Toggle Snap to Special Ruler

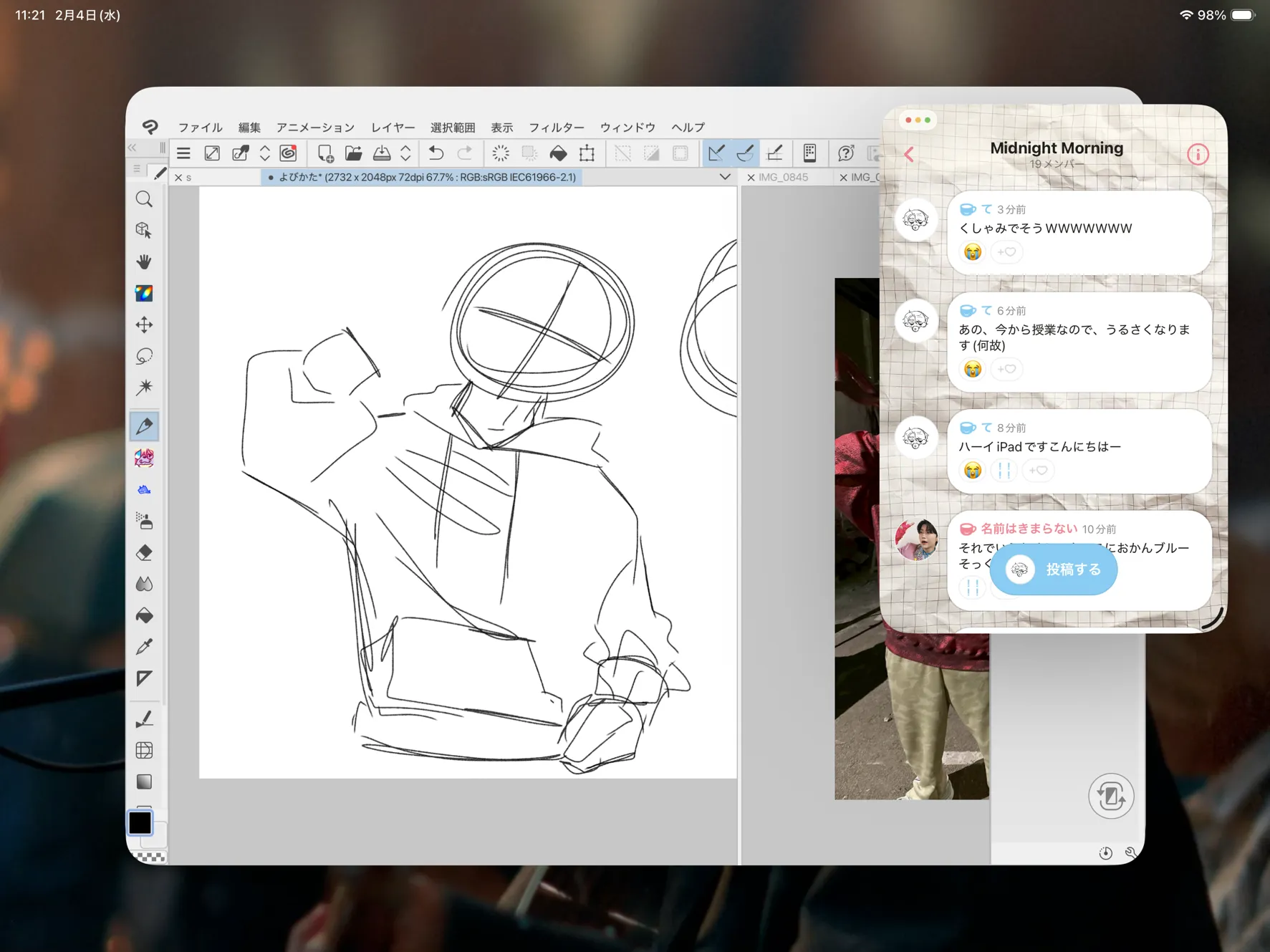point(745,153)
